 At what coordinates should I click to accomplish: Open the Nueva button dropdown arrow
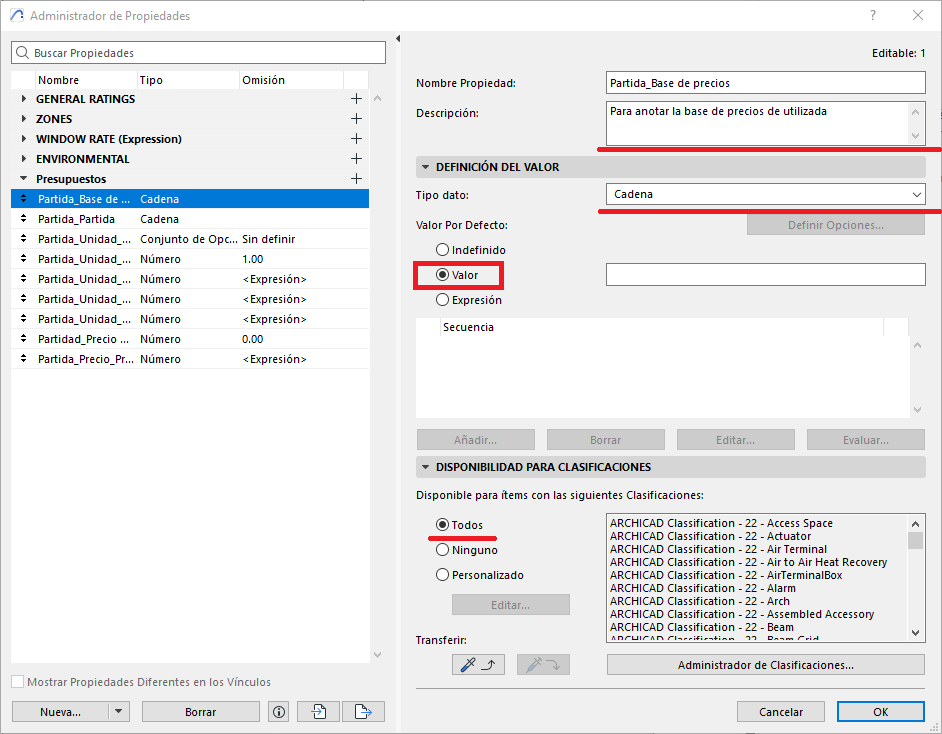pos(119,712)
